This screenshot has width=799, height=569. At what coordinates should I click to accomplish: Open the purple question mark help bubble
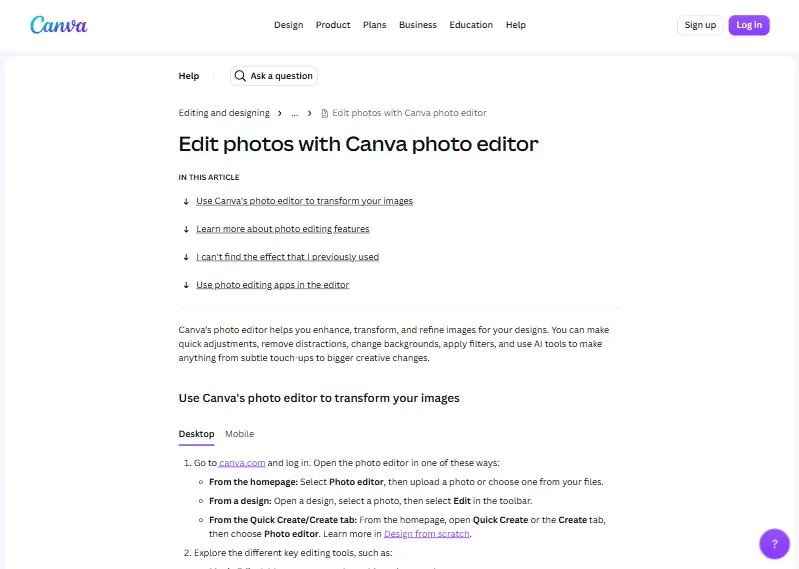(774, 544)
